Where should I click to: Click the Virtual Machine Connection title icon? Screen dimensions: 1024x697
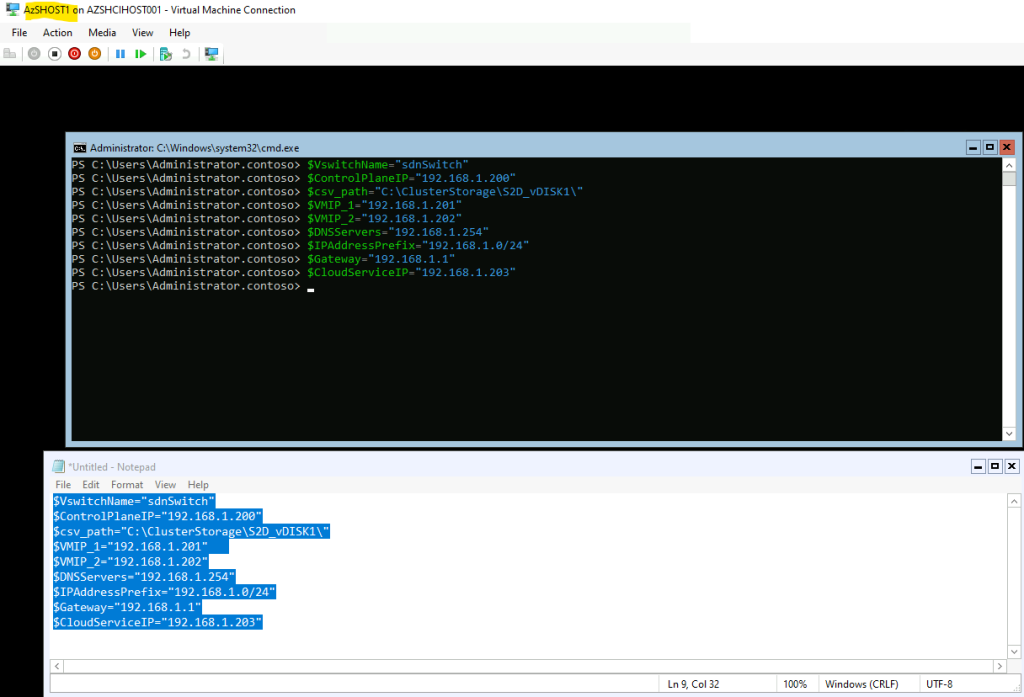point(12,10)
